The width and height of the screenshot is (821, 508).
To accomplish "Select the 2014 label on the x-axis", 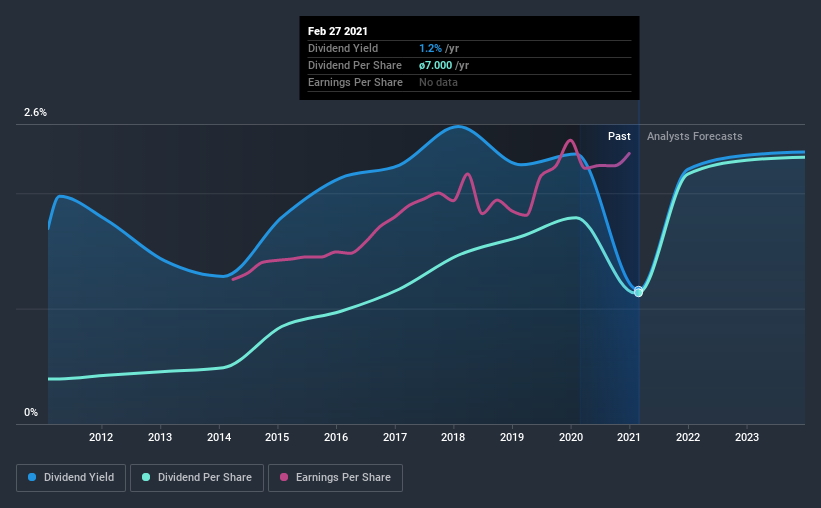I will coord(219,437).
